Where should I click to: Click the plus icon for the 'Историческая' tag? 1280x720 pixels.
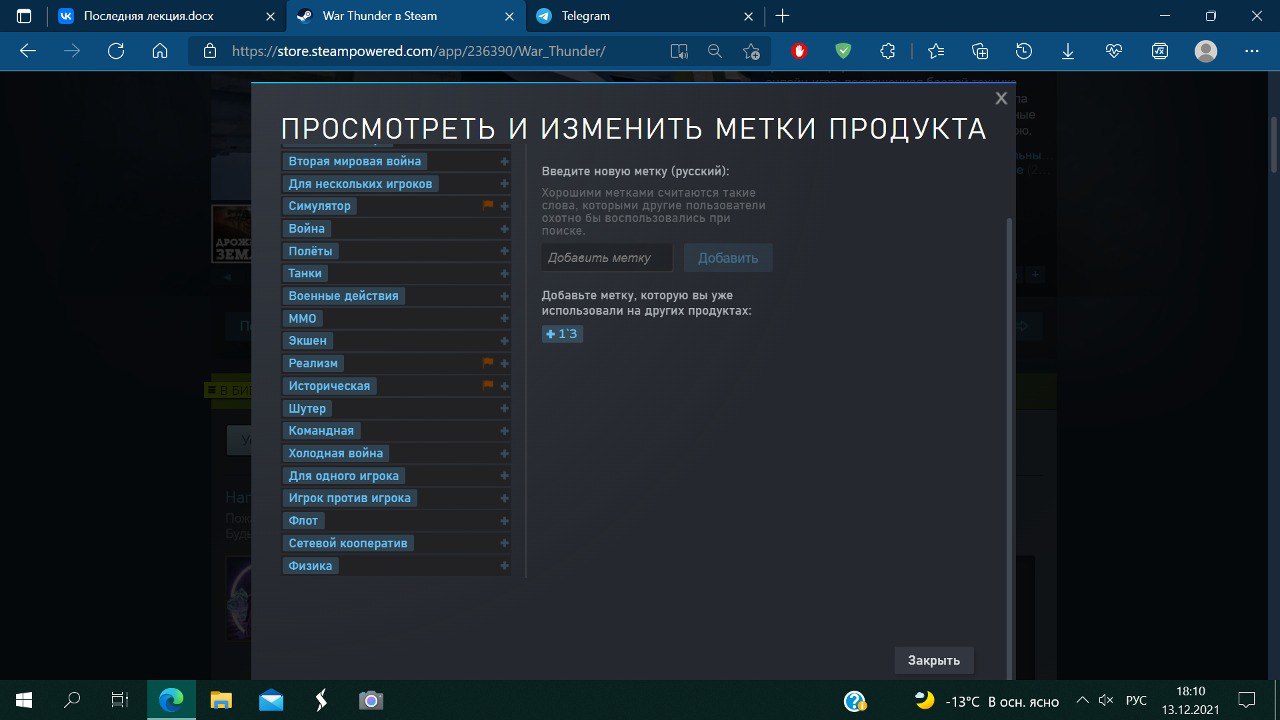[505, 386]
